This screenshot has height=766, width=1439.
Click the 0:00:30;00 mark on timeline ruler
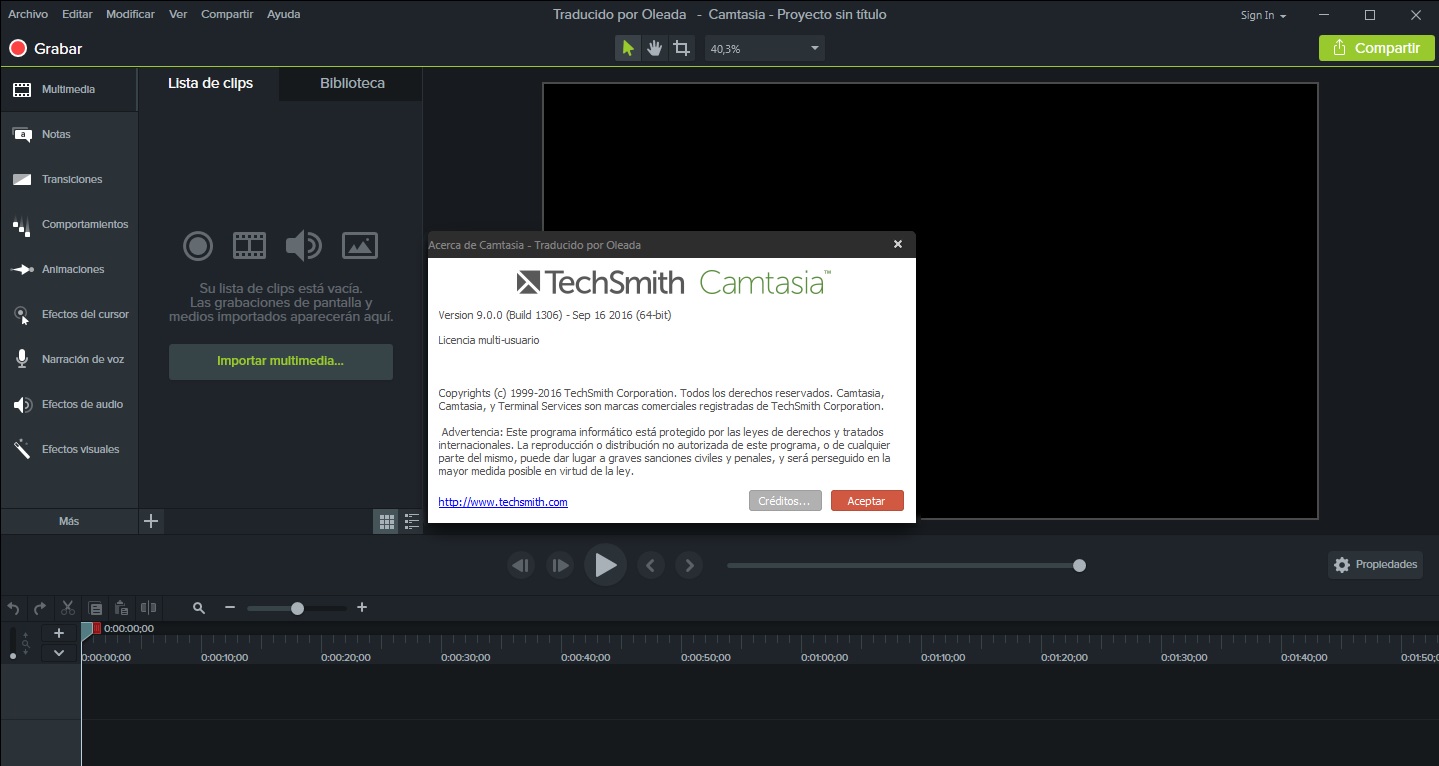pos(466,657)
